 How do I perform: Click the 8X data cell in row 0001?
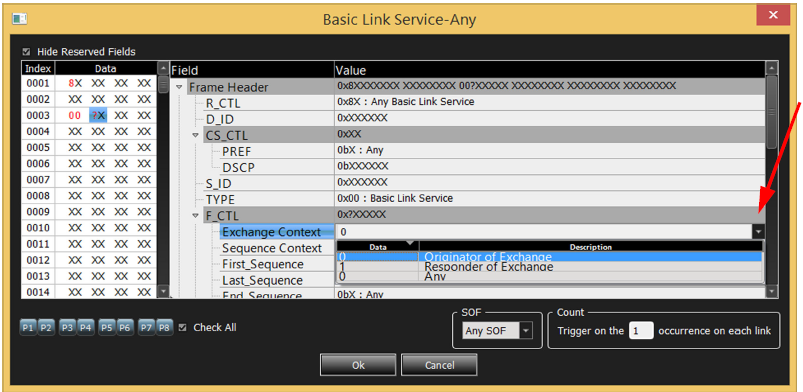pyautogui.click(x=75, y=83)
